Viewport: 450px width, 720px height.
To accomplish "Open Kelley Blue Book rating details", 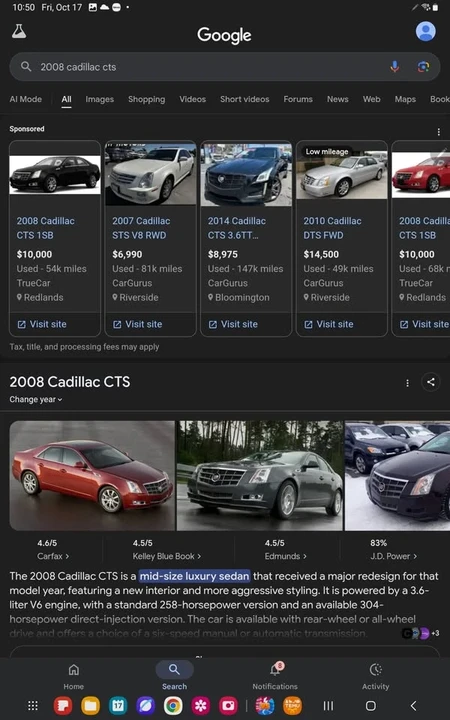I will 167,550.
